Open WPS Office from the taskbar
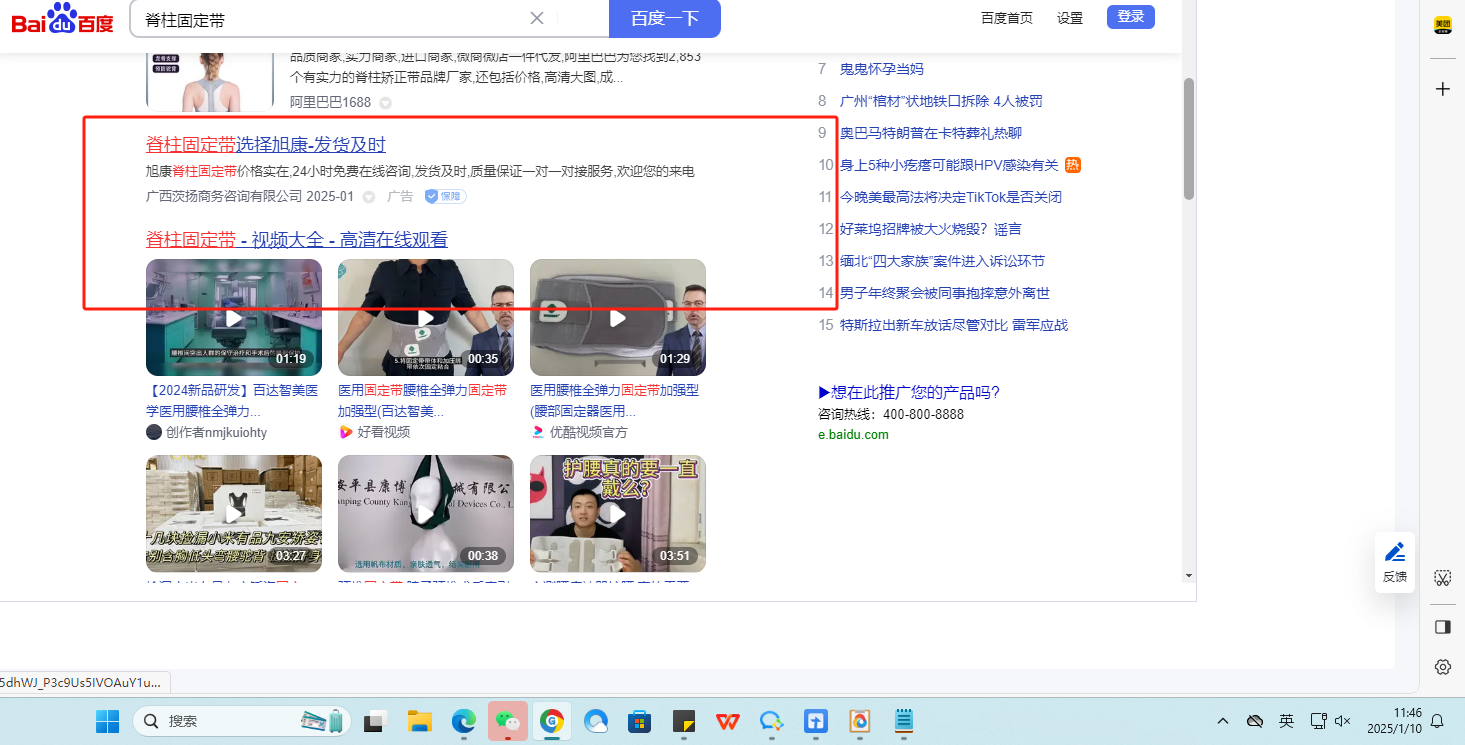This screenshot has width=1465, height=745. [x=727, y=720]
